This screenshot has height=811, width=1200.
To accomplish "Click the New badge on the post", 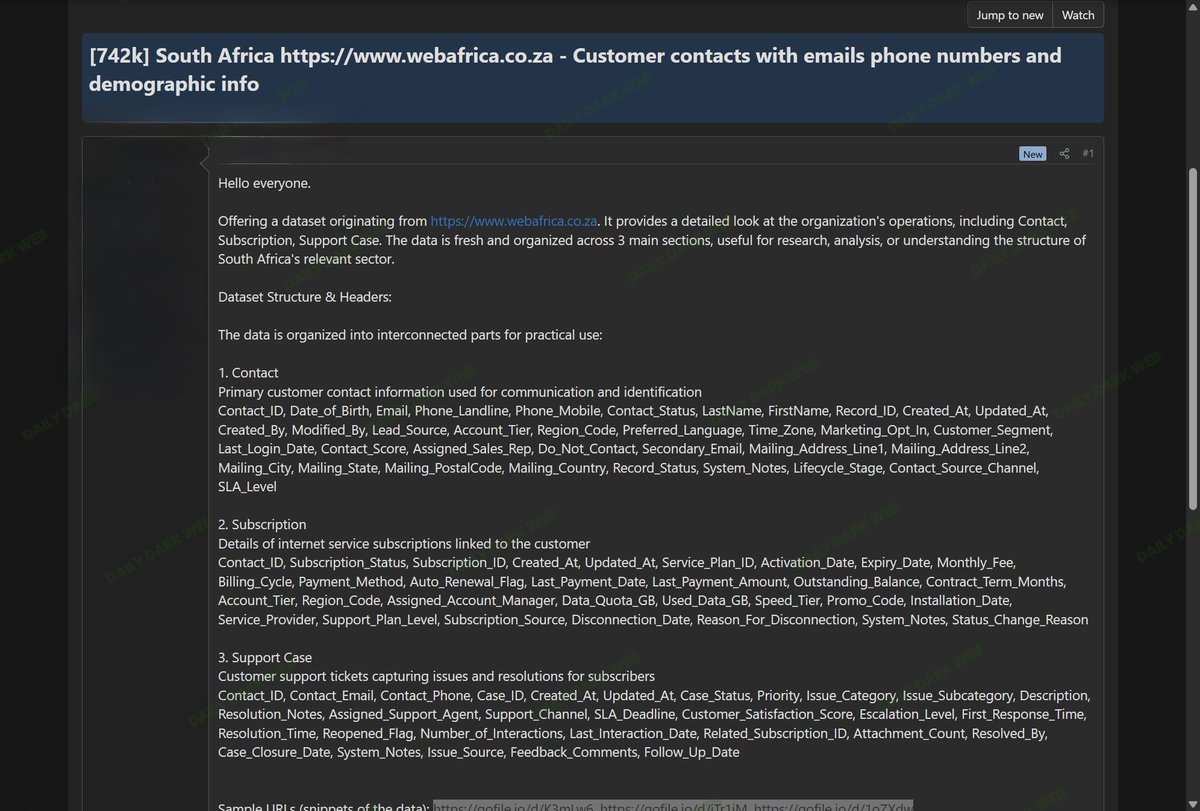I will 1033,154.
